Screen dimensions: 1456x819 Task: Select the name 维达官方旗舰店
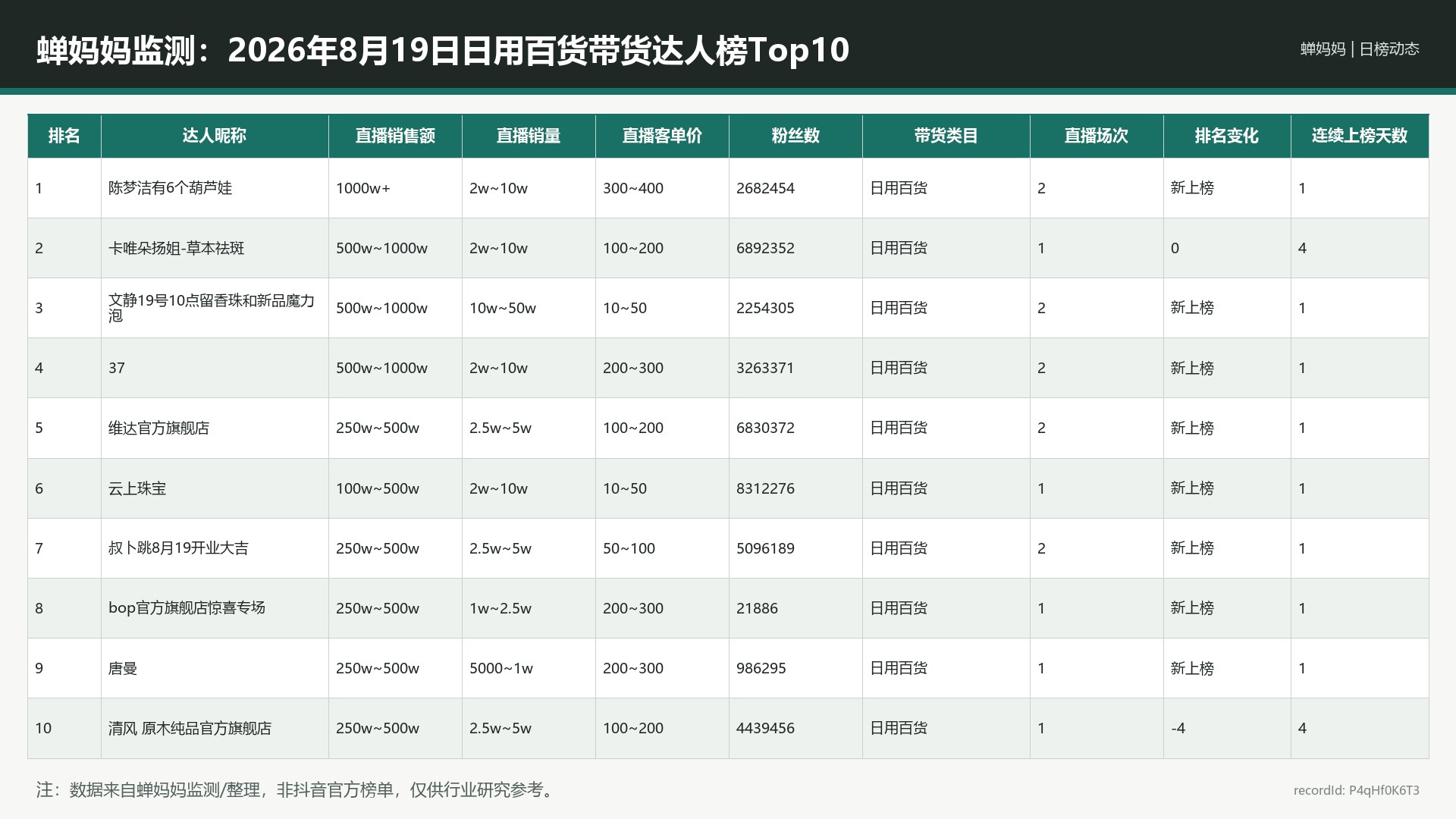[x=159, y=428]
